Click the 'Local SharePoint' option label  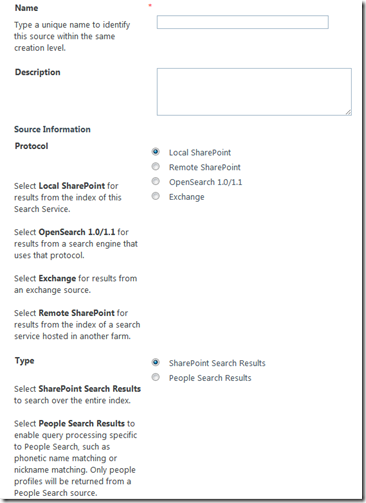tap(200, 153)
